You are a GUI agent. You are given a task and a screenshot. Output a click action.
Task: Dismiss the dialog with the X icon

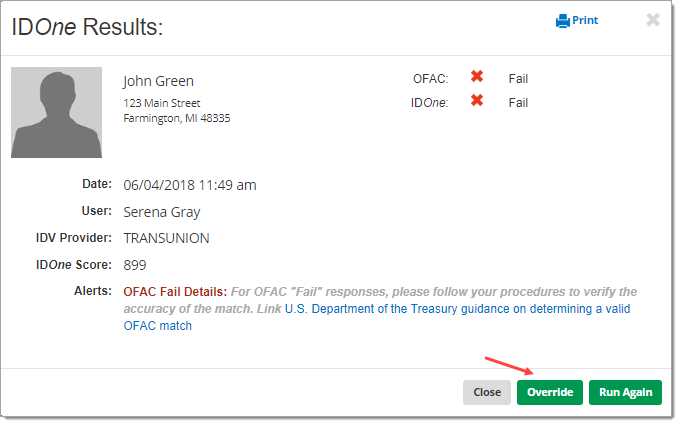653,19
